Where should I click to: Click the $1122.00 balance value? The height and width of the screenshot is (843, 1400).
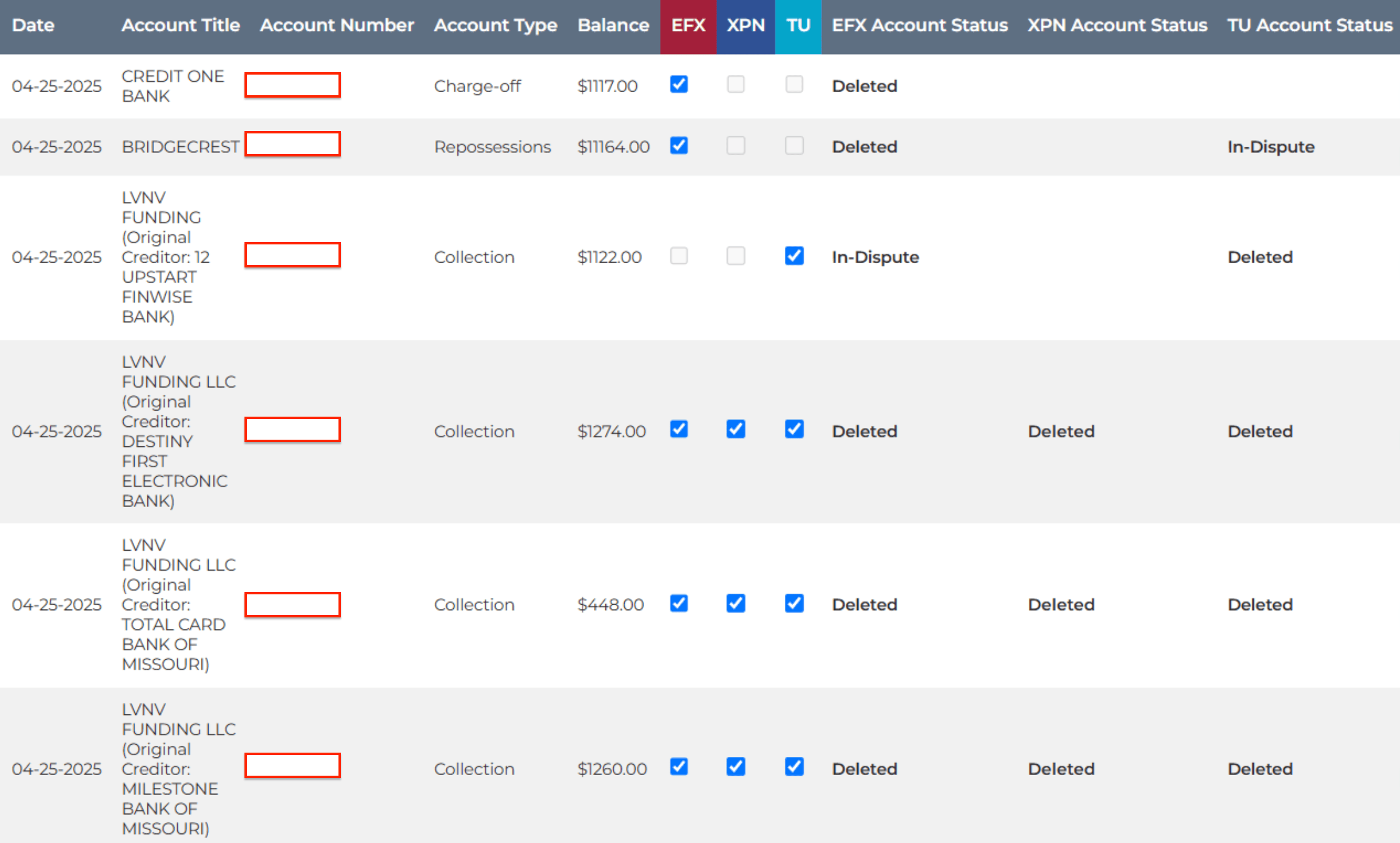610,257
